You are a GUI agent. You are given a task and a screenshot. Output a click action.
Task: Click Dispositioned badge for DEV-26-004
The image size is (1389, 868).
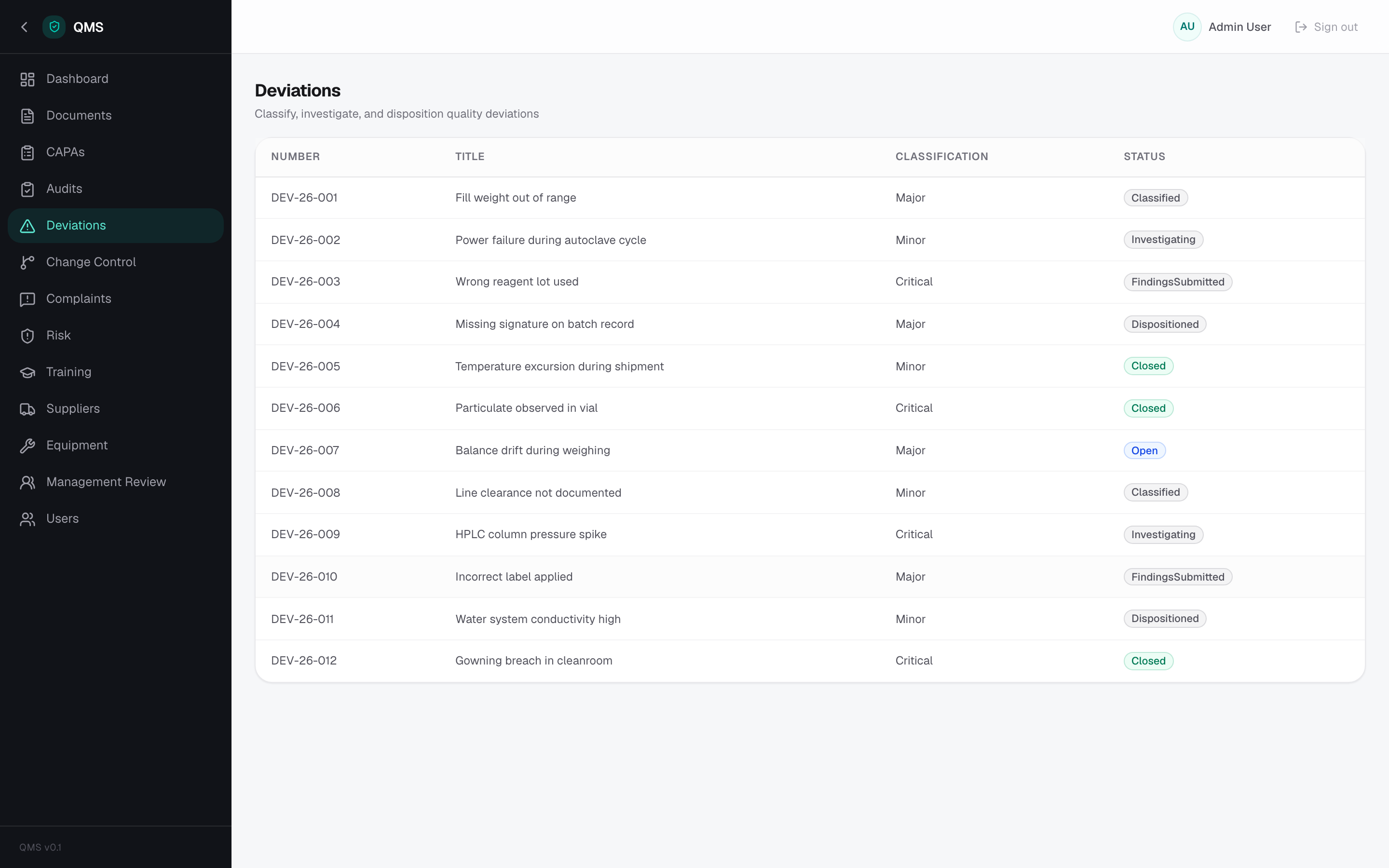[x=1165, y=325]
